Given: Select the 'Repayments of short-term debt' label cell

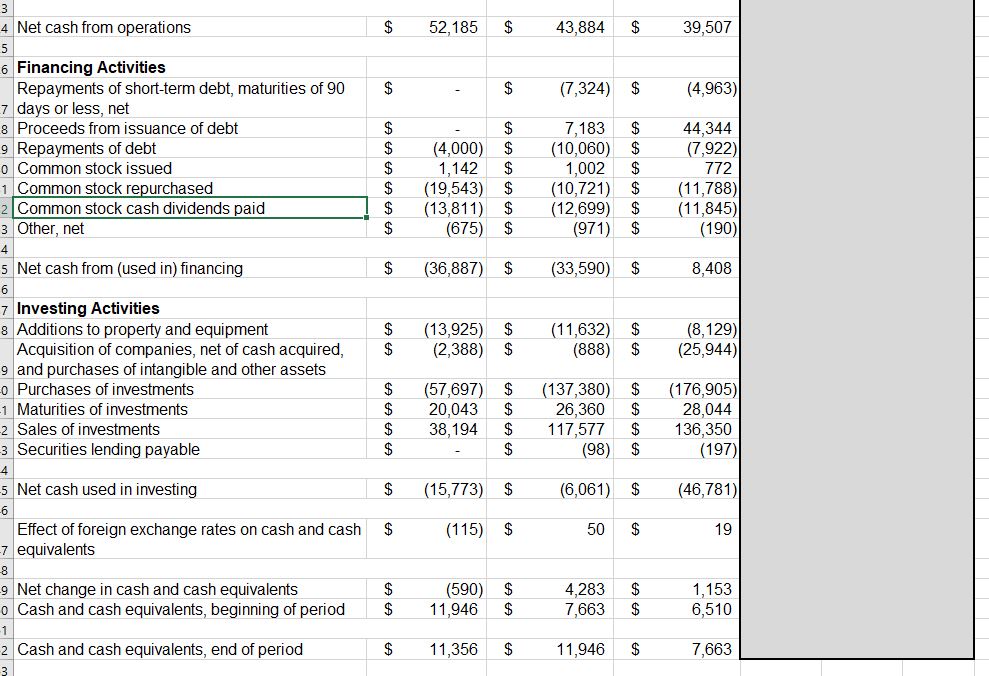Looking at the screenshot, I should 189,98.
